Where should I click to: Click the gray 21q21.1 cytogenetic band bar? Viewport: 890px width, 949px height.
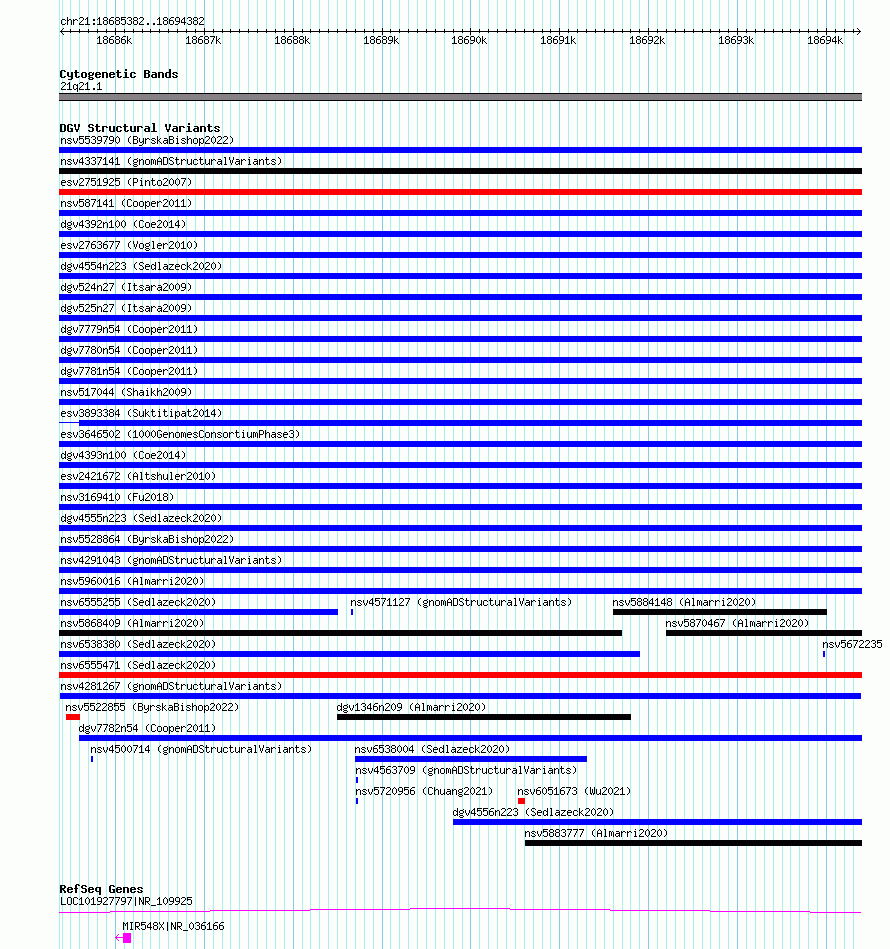tap(460, 97)
